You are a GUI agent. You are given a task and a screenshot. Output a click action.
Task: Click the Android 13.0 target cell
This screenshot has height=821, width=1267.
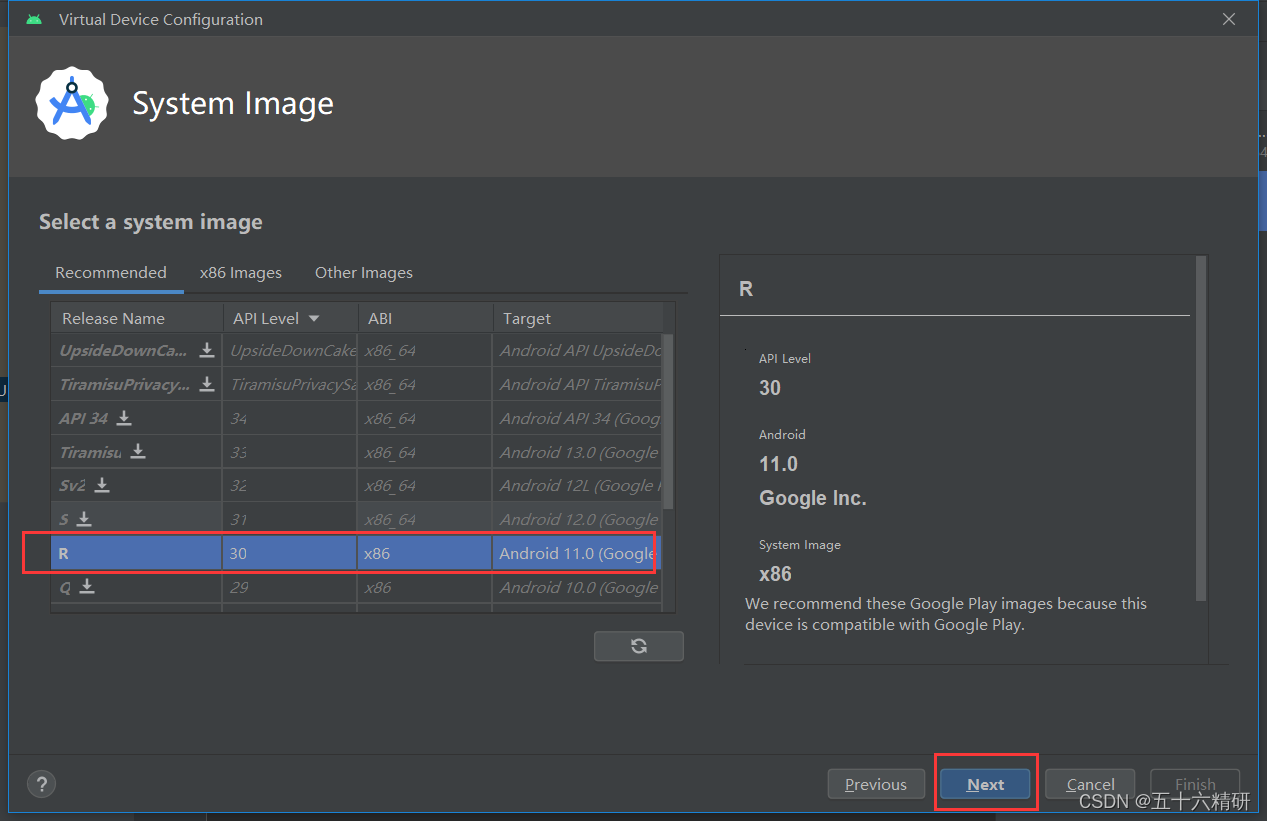pyautogui.click(x=577, y=452)
